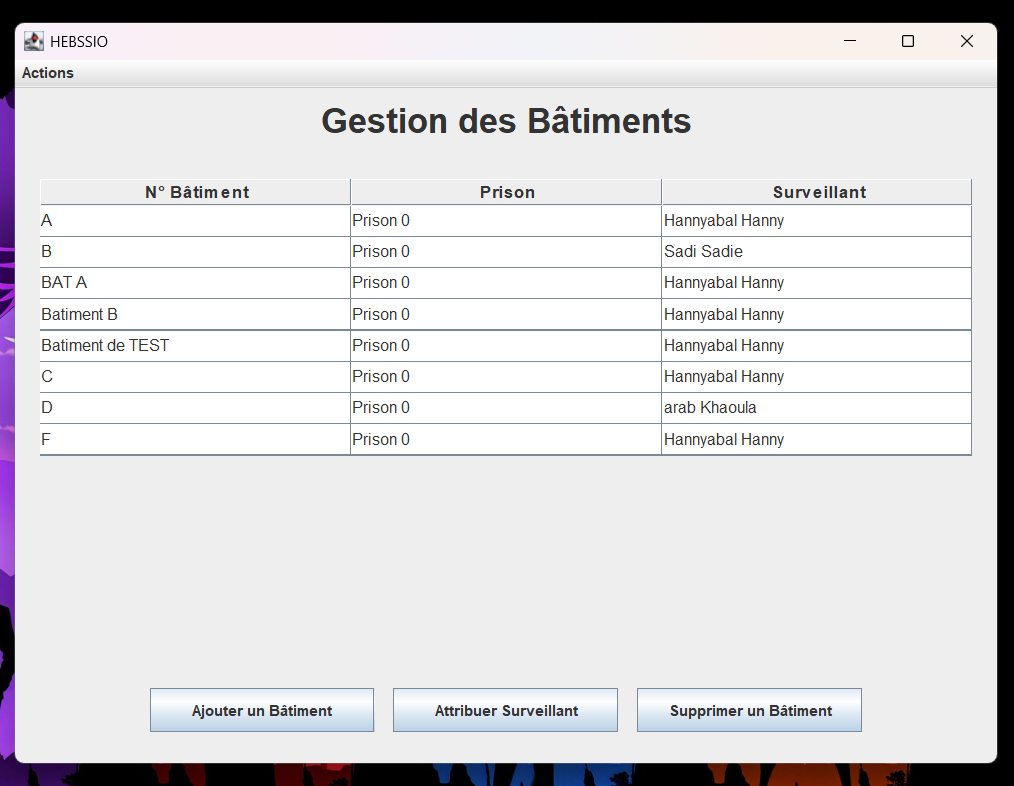Click Supprimer un Bâtiment button

click(750, 710)
